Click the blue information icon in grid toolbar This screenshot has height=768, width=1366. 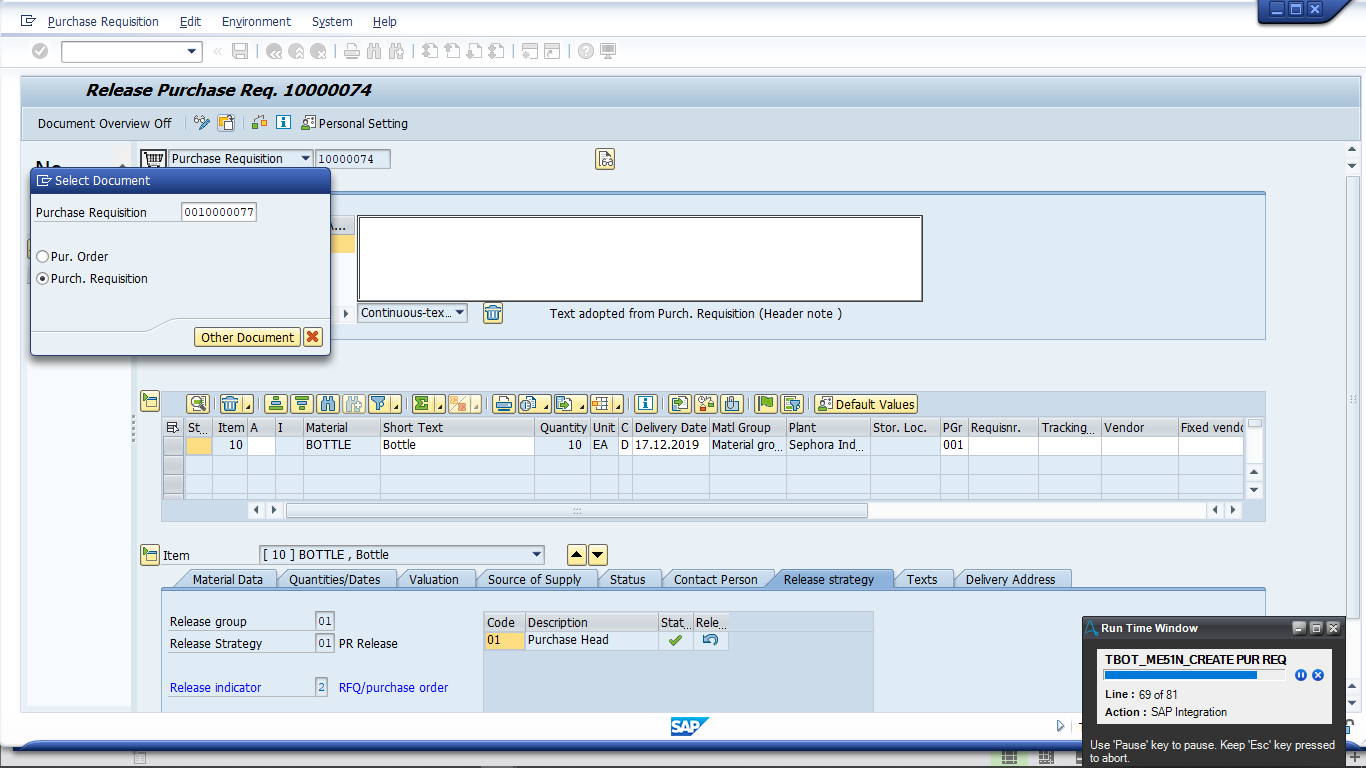point(646,404)
